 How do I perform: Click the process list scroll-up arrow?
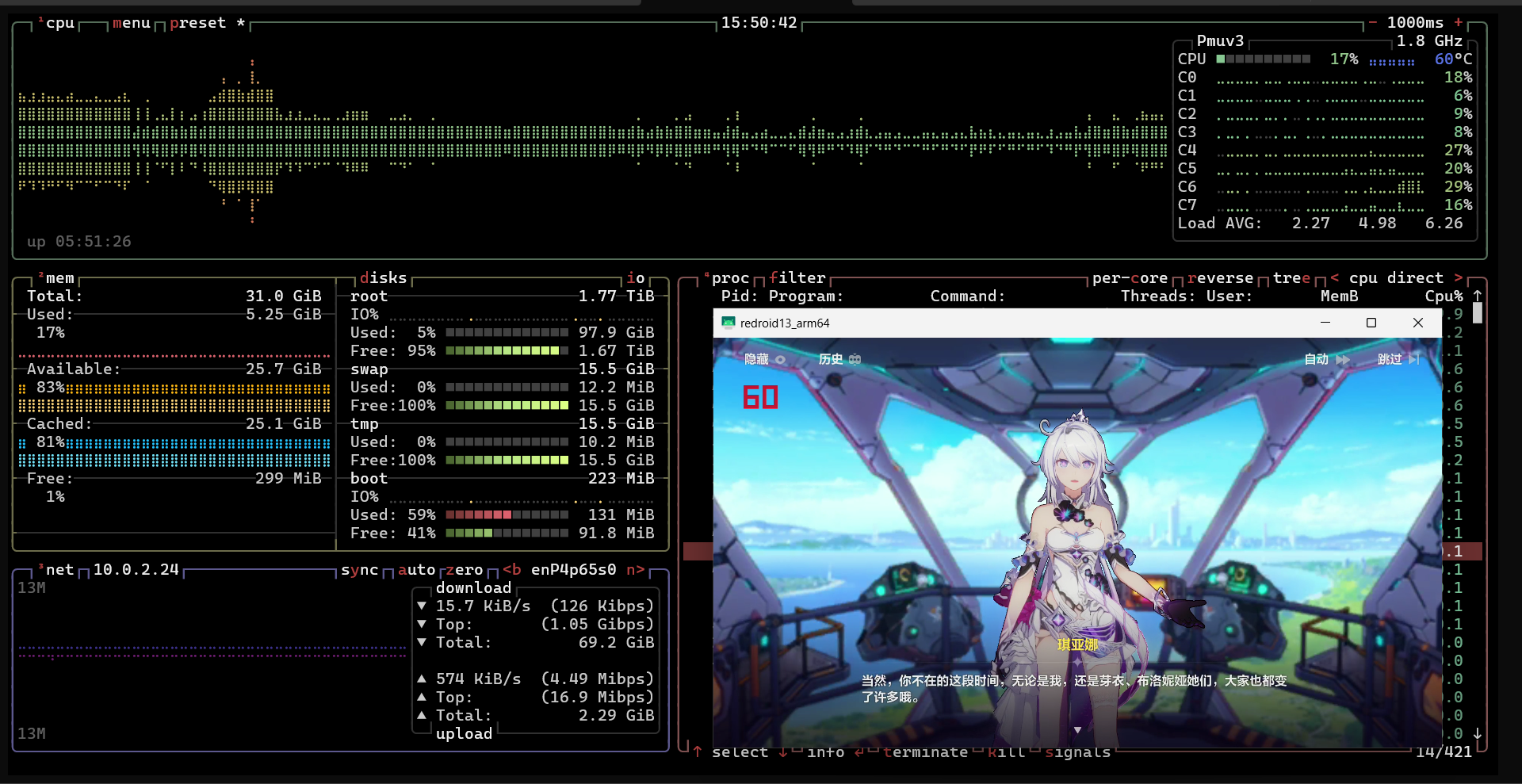(x=1478, y=296)
